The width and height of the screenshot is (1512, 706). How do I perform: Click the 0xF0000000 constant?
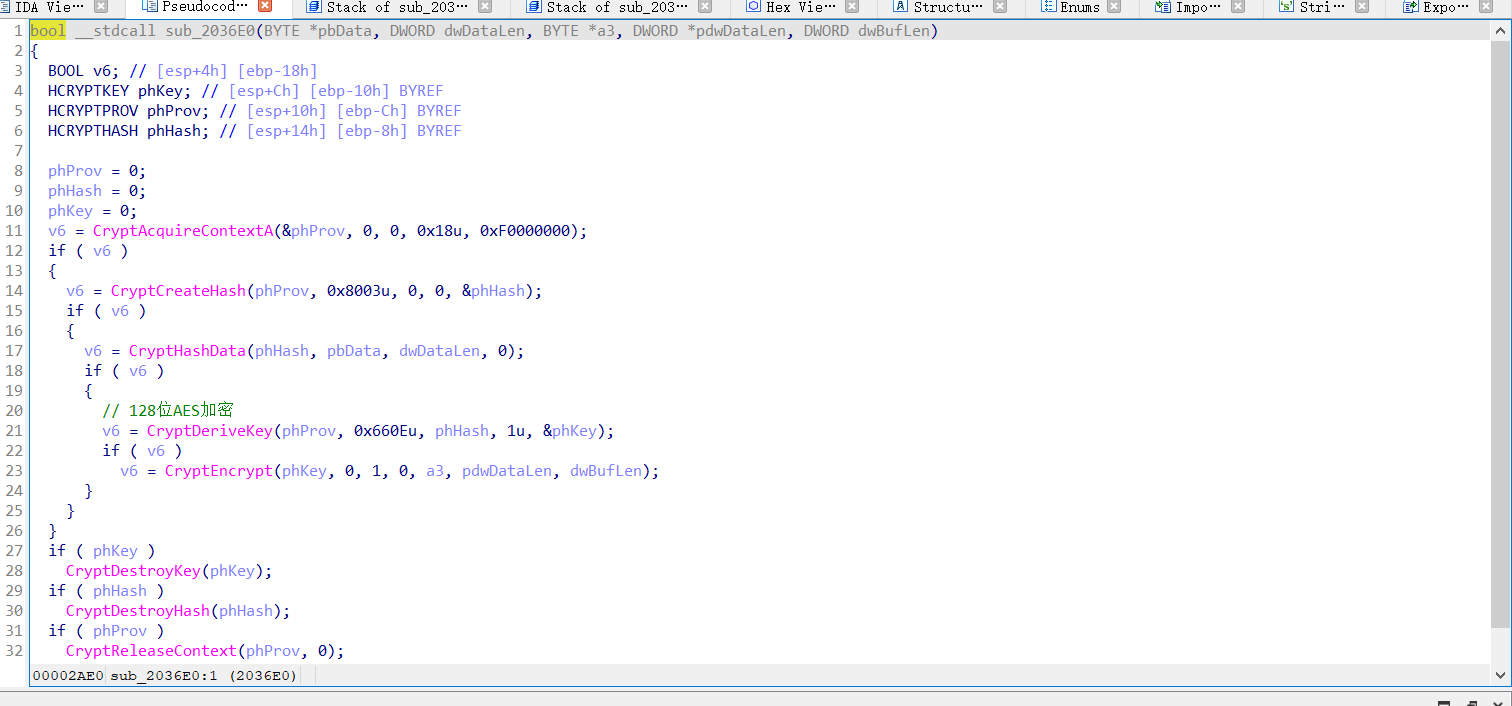(524, 231)
